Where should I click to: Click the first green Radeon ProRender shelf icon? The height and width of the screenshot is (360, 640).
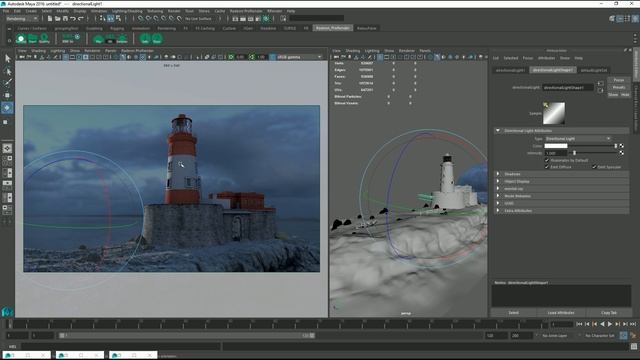(x=21, y=39)
